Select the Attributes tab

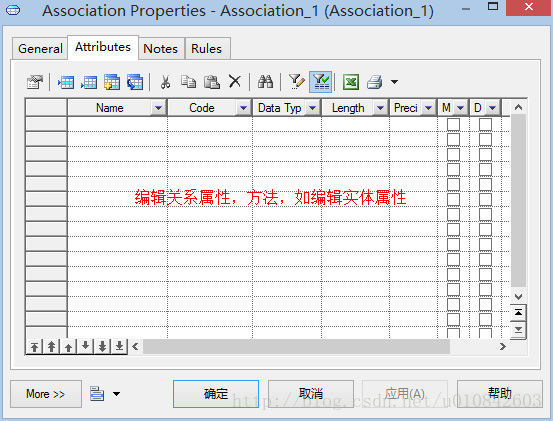pos(103,47)
